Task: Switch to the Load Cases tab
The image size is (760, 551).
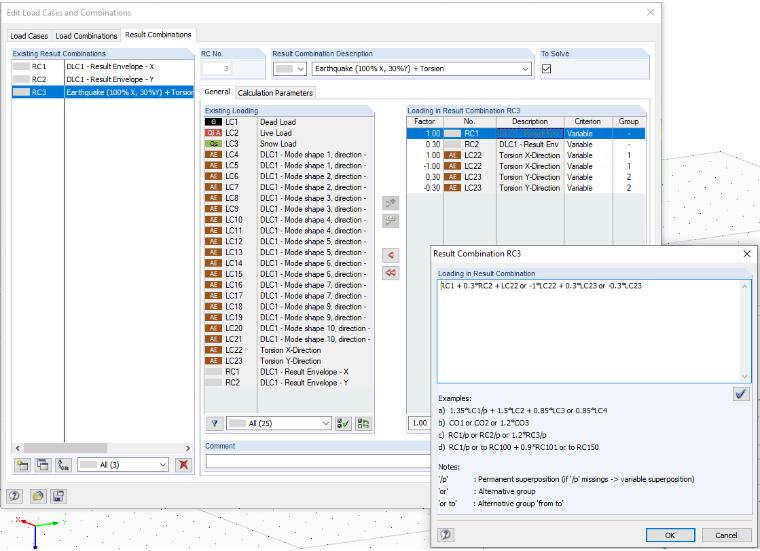Action: tap(29, 36)
